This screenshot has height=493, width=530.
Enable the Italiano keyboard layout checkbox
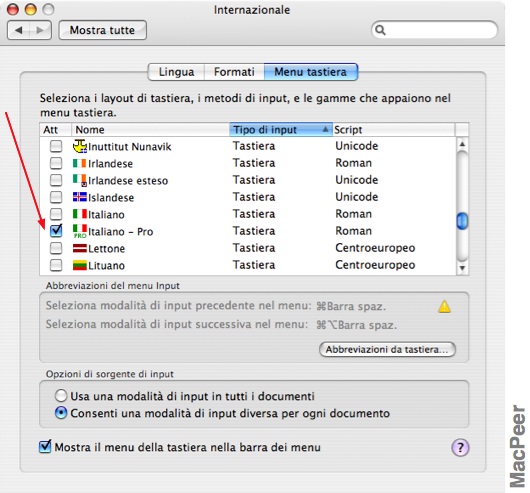[56, 214]
